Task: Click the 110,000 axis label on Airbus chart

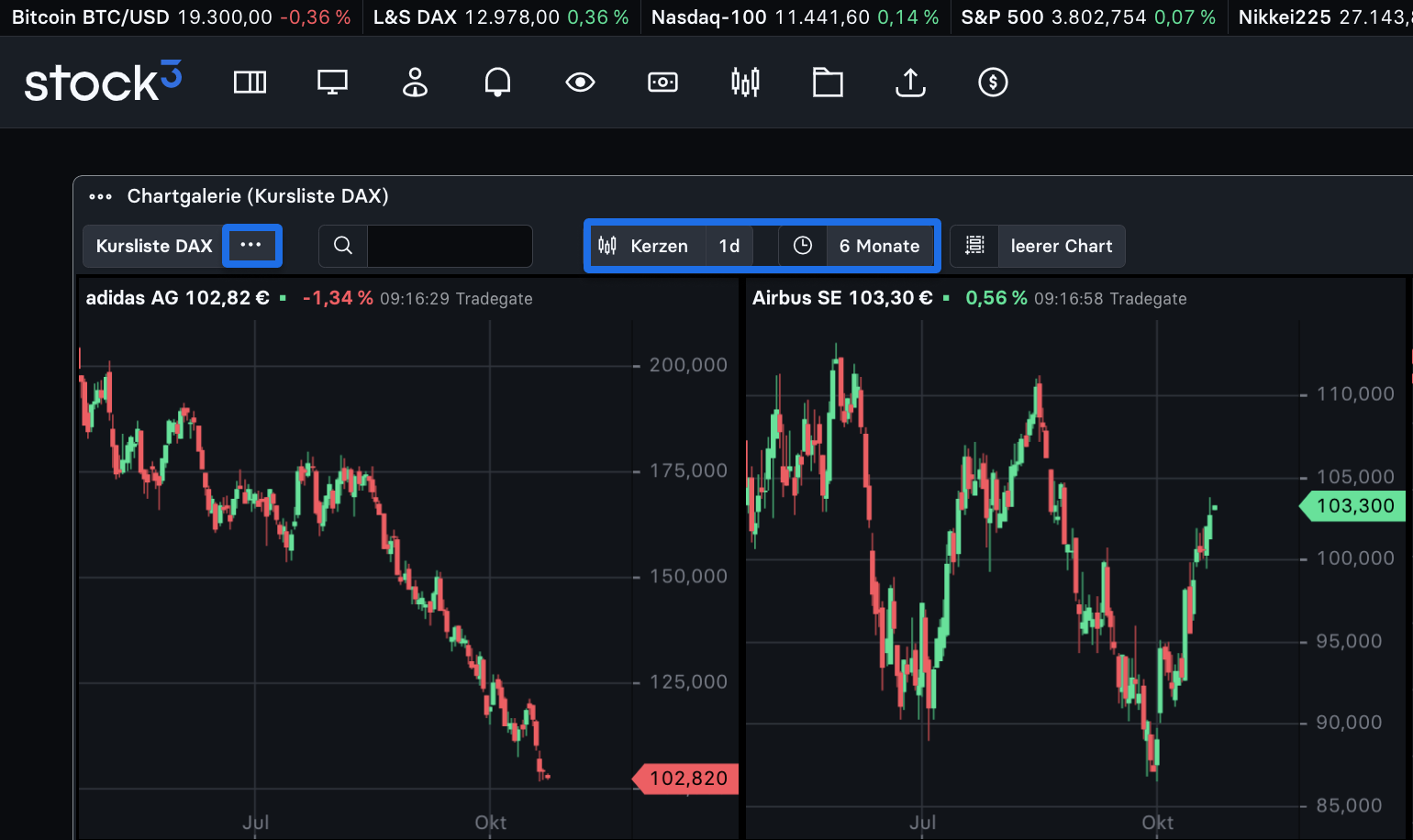Action: (x=1355, y=394)
